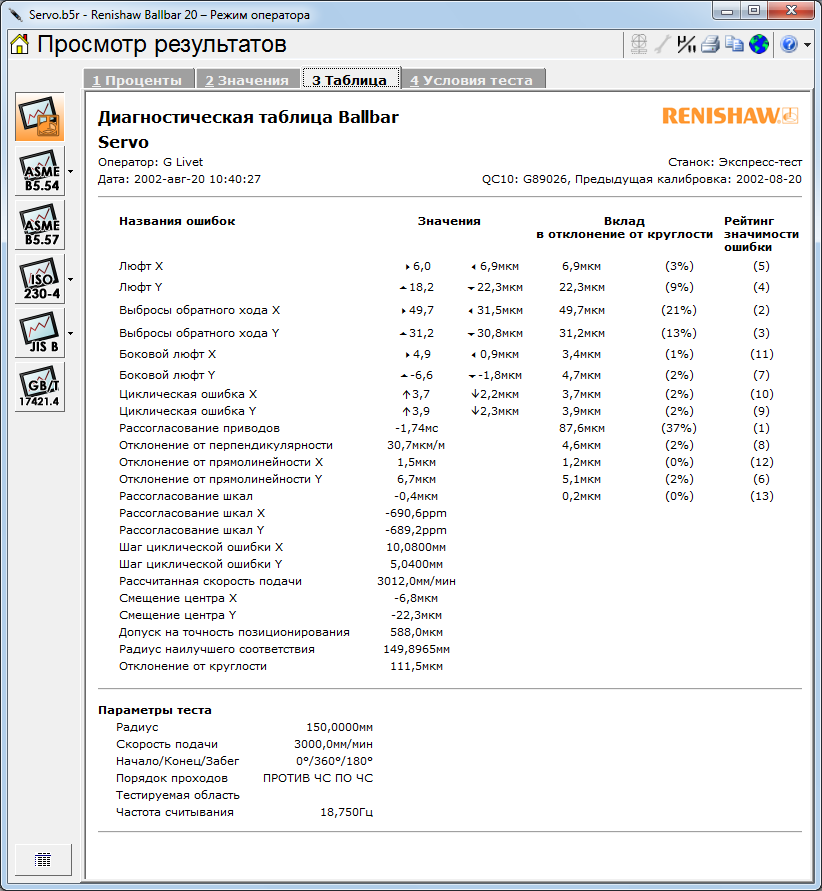Click Допуск на точность позиционирования label
The width and height of the screenshot is (822, 891).
[234, 632]
